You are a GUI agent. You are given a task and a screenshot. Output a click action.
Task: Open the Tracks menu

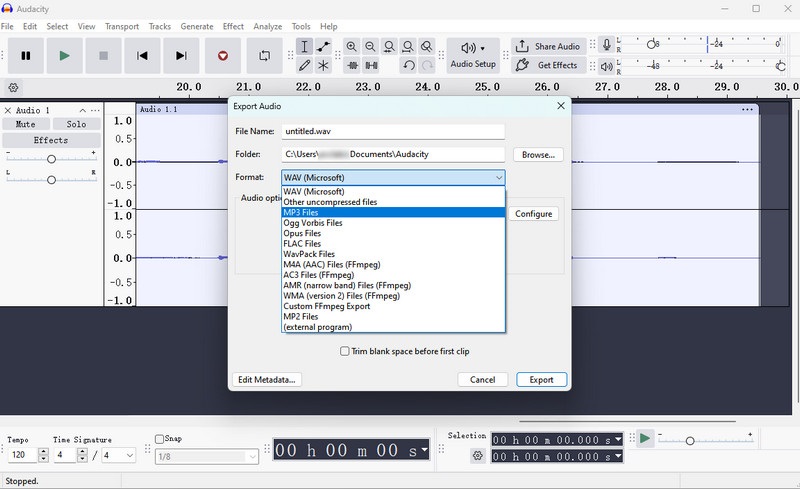(160, 27)
